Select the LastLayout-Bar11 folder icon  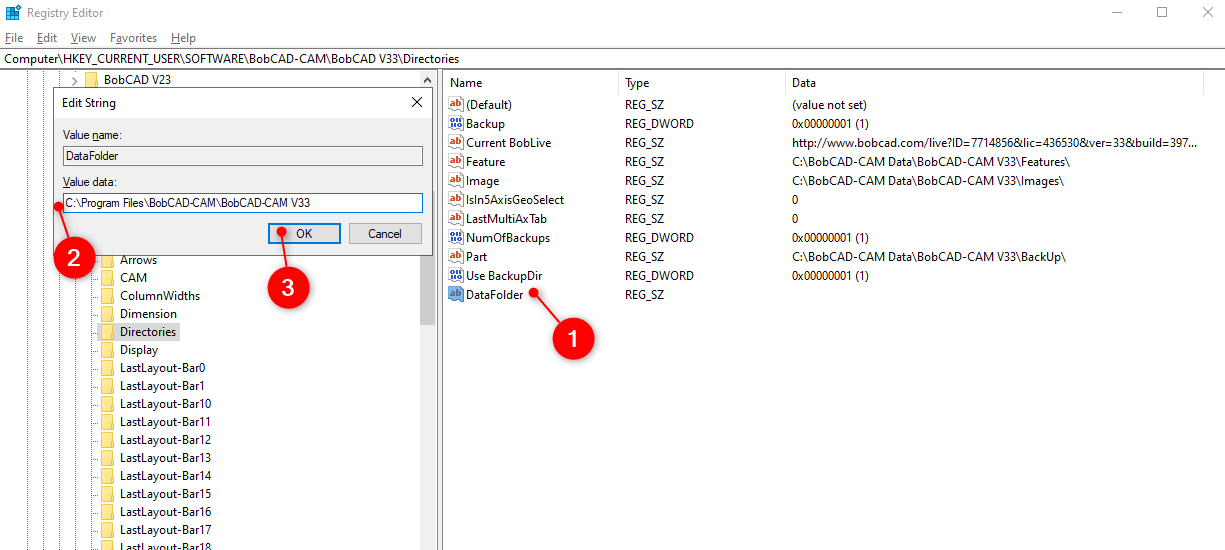click(108, 422)
